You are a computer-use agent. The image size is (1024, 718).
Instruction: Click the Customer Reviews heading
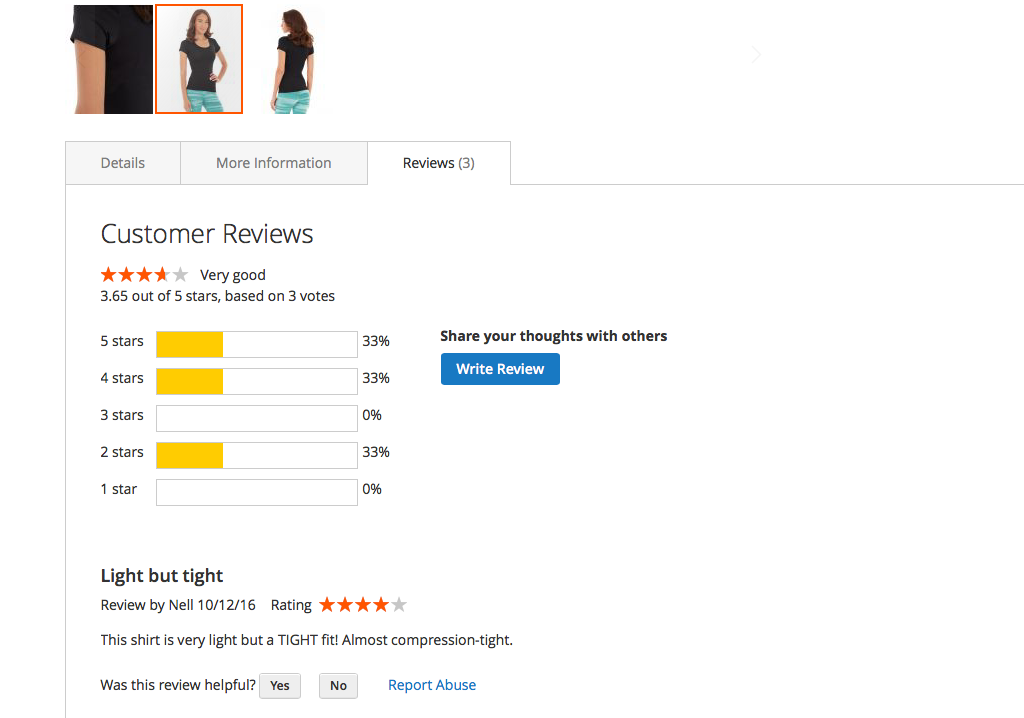(x=207, y=234)
